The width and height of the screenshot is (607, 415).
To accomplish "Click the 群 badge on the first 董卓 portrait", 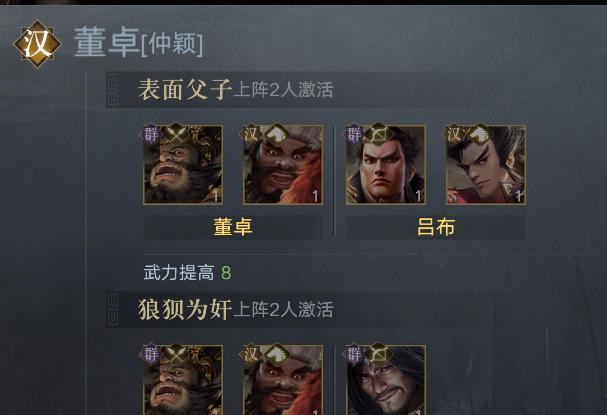I will coord(150,134).
